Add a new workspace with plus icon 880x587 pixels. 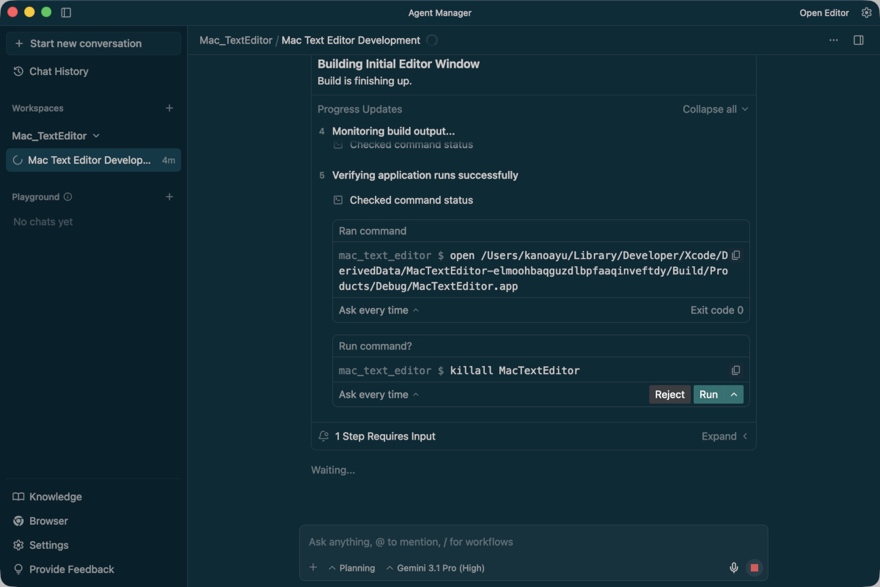(x=169, y=108)
